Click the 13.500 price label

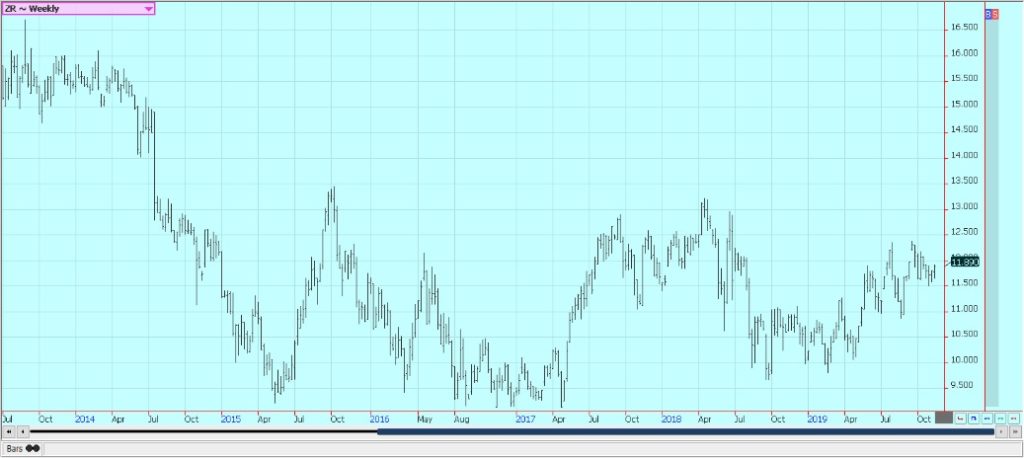(x=964, y=180)
